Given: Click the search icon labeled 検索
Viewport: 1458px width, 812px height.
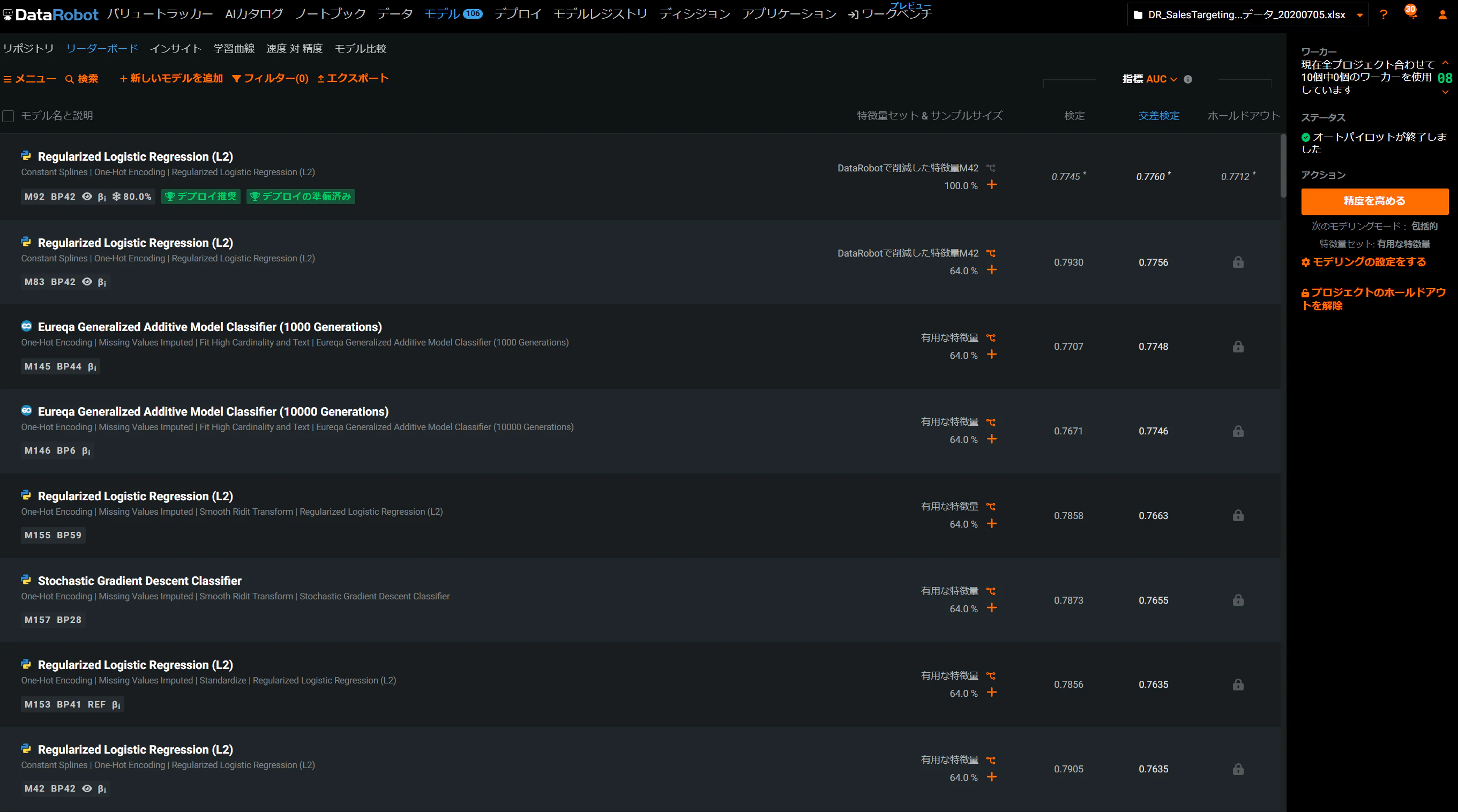Looking at the screenshot, I should pyautogui.click(x=81, y=79).
